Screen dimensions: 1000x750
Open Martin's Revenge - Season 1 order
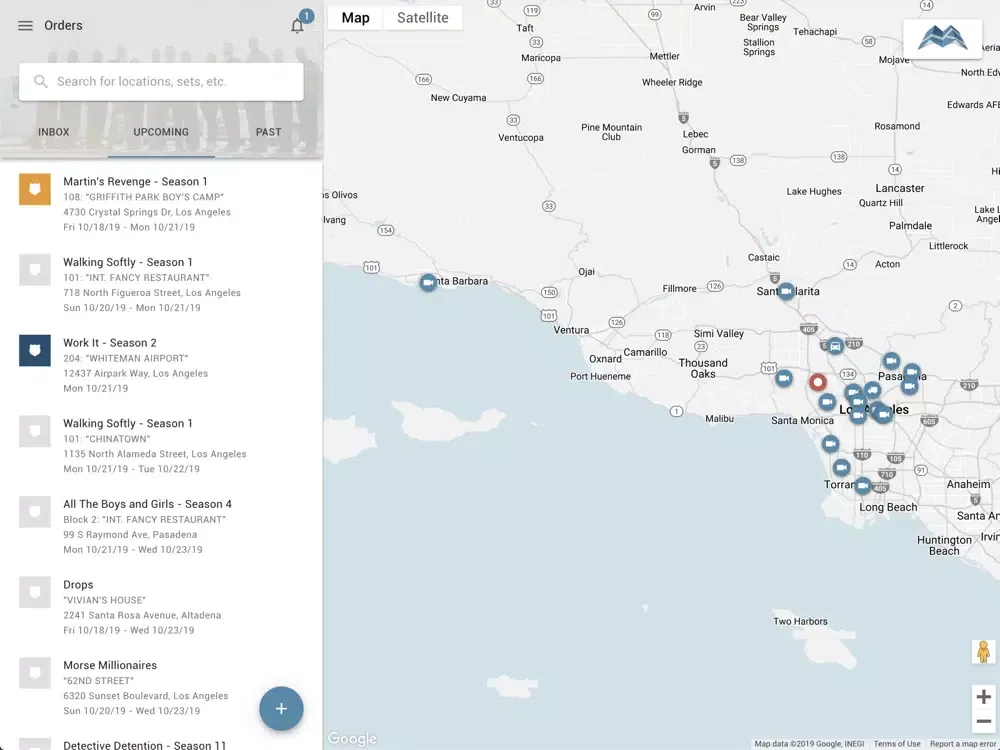pos(135,182)
